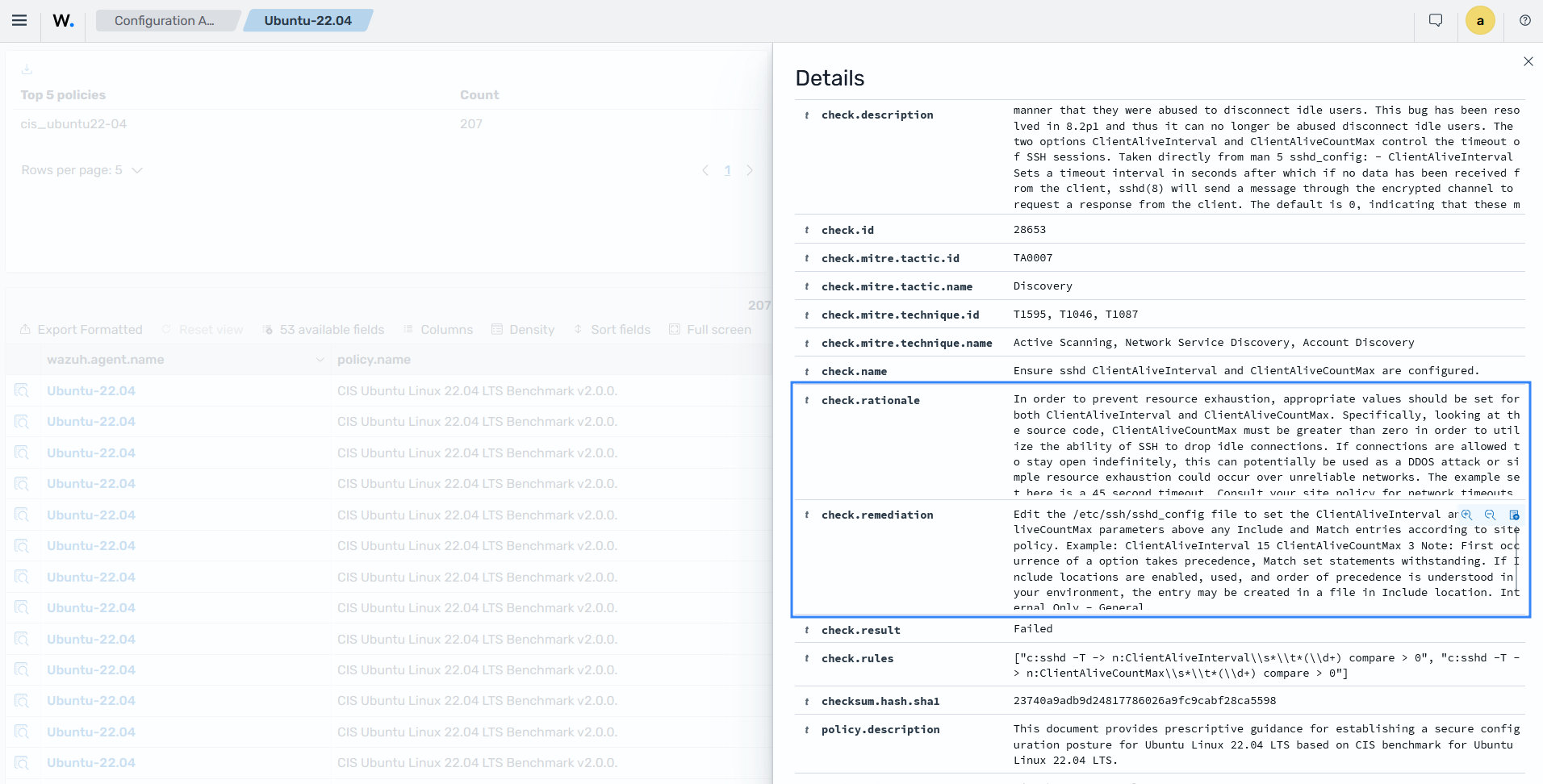Go to Wazuh home via W logo
The image size is (1543, 784).
pos(64,20)
